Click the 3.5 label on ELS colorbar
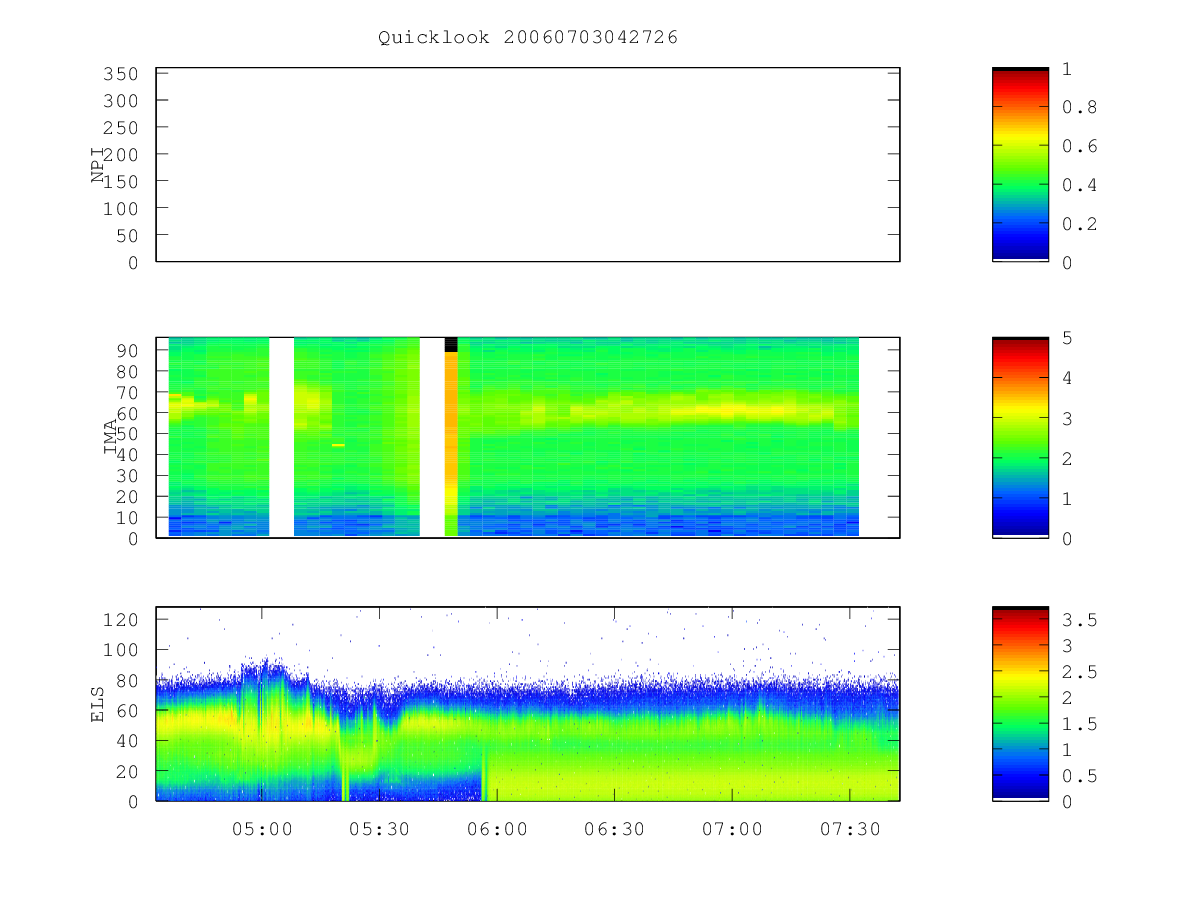 click(x=1080, y=620)
